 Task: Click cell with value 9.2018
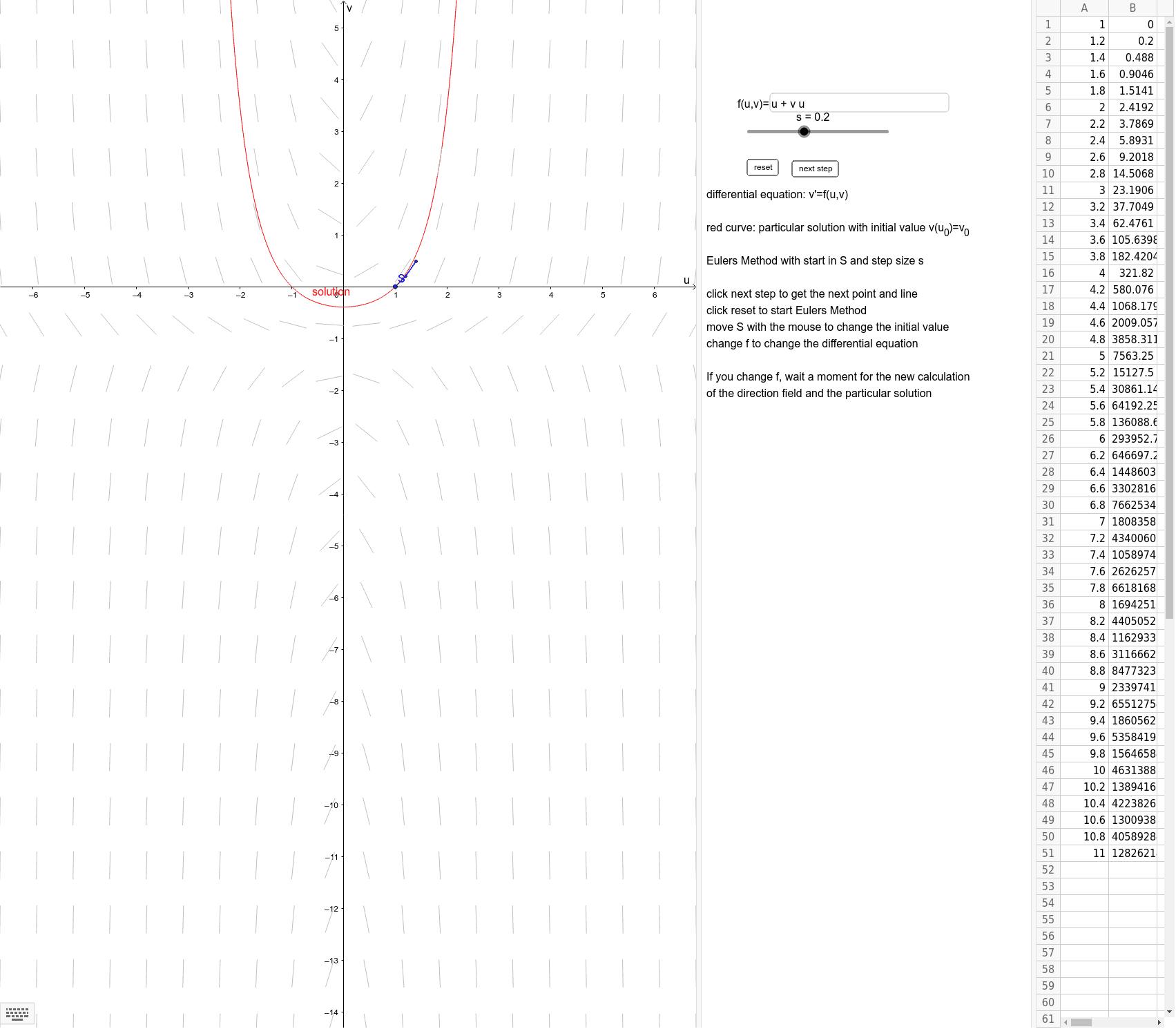(x=1132, y=157)
